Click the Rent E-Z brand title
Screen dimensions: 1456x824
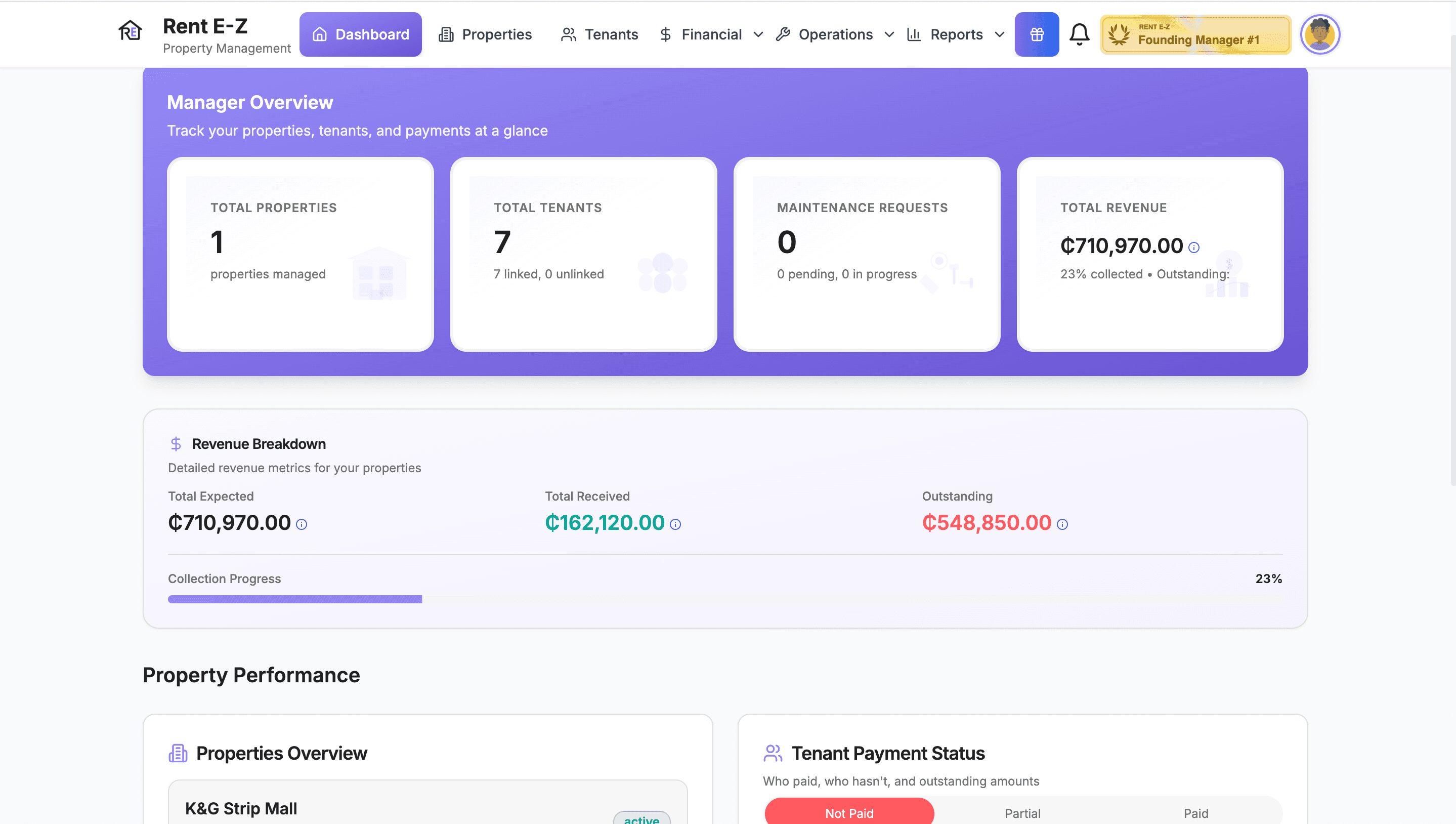pyautogui.click(x=205, y=27)
